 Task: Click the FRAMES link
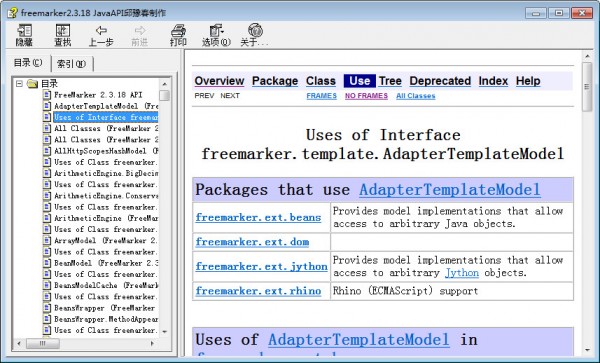(x=321, y=96)
